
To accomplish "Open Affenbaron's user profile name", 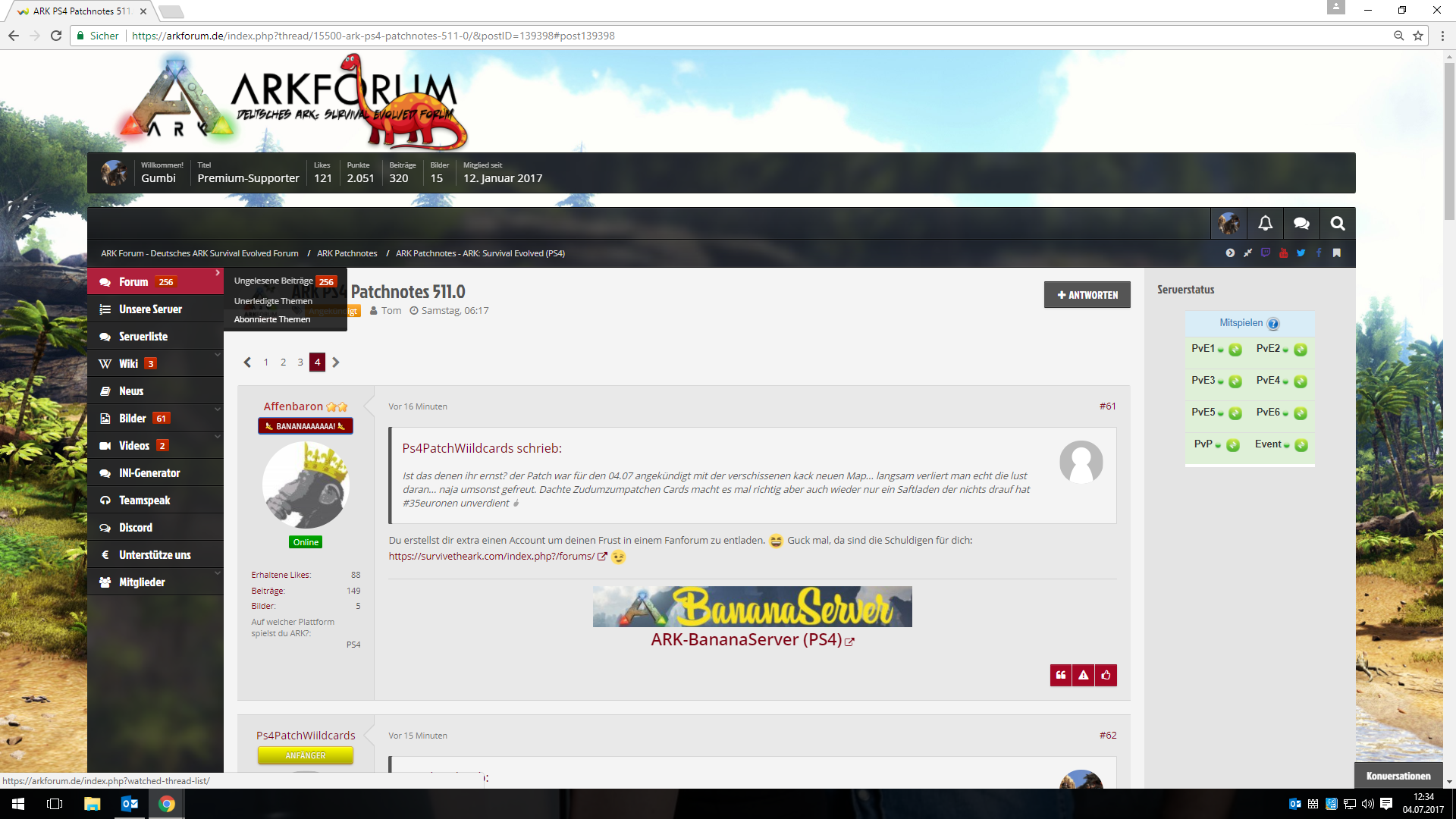I will [x=293, y=406].
